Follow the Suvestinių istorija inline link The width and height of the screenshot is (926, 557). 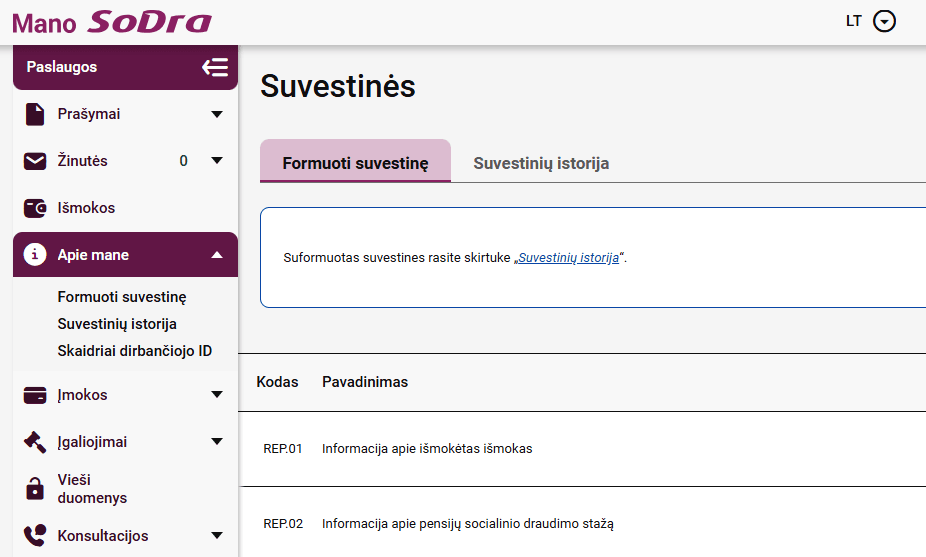coord(568,258)
